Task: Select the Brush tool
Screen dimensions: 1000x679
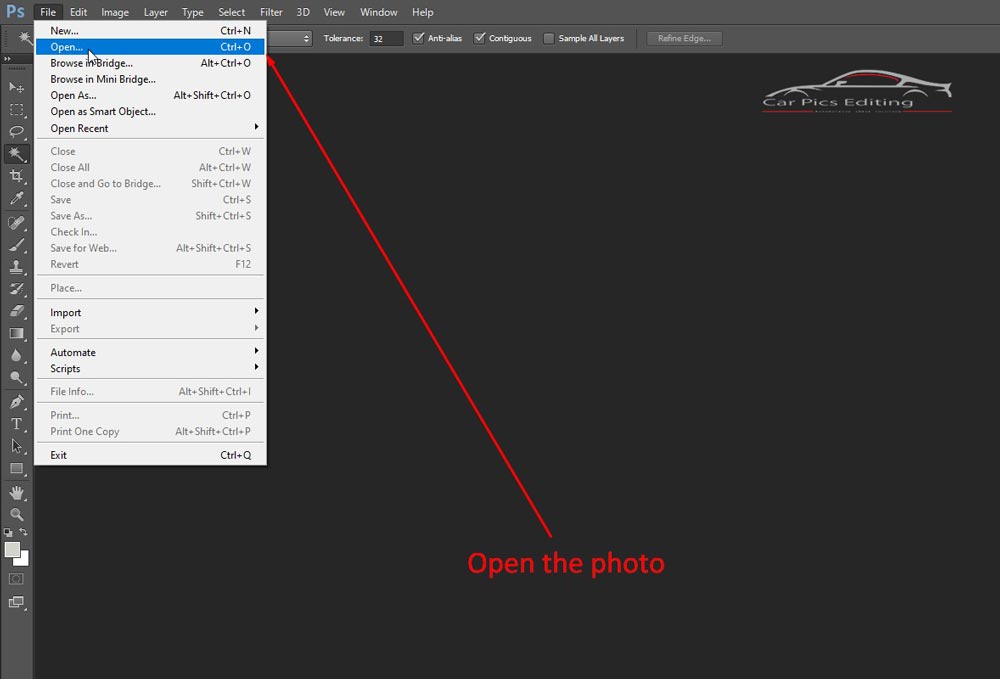Action: point(16,245)
